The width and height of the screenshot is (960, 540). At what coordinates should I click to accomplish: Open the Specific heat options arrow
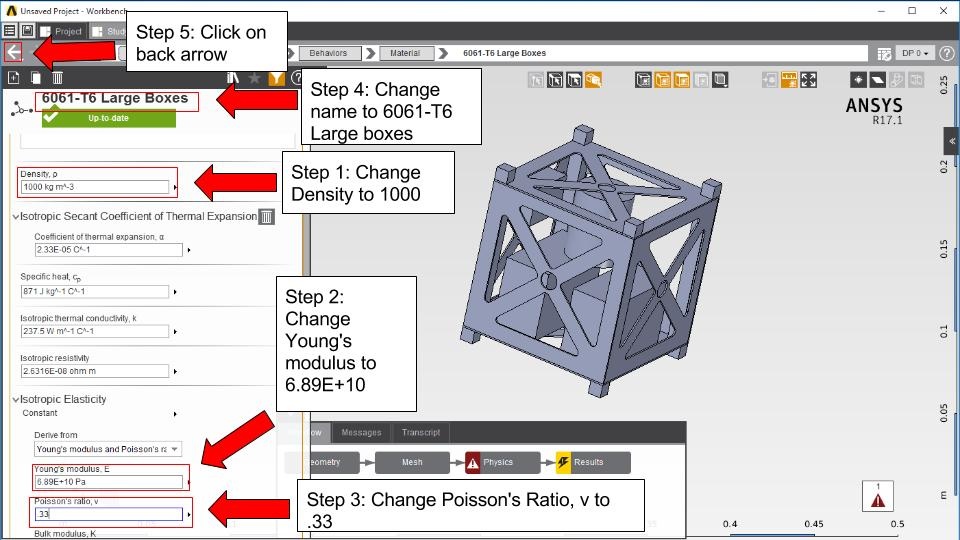coord(175,292)
